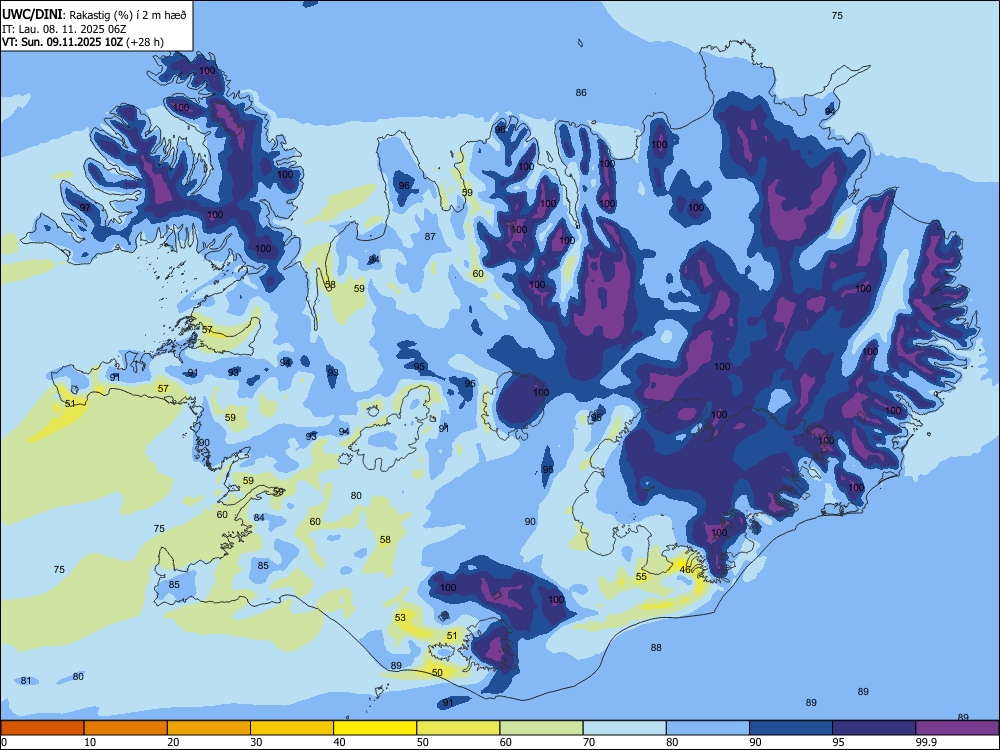The image size is (1000, 750).
Task: Select the dark blue 90–95 legend swatch
Action: 791,728
